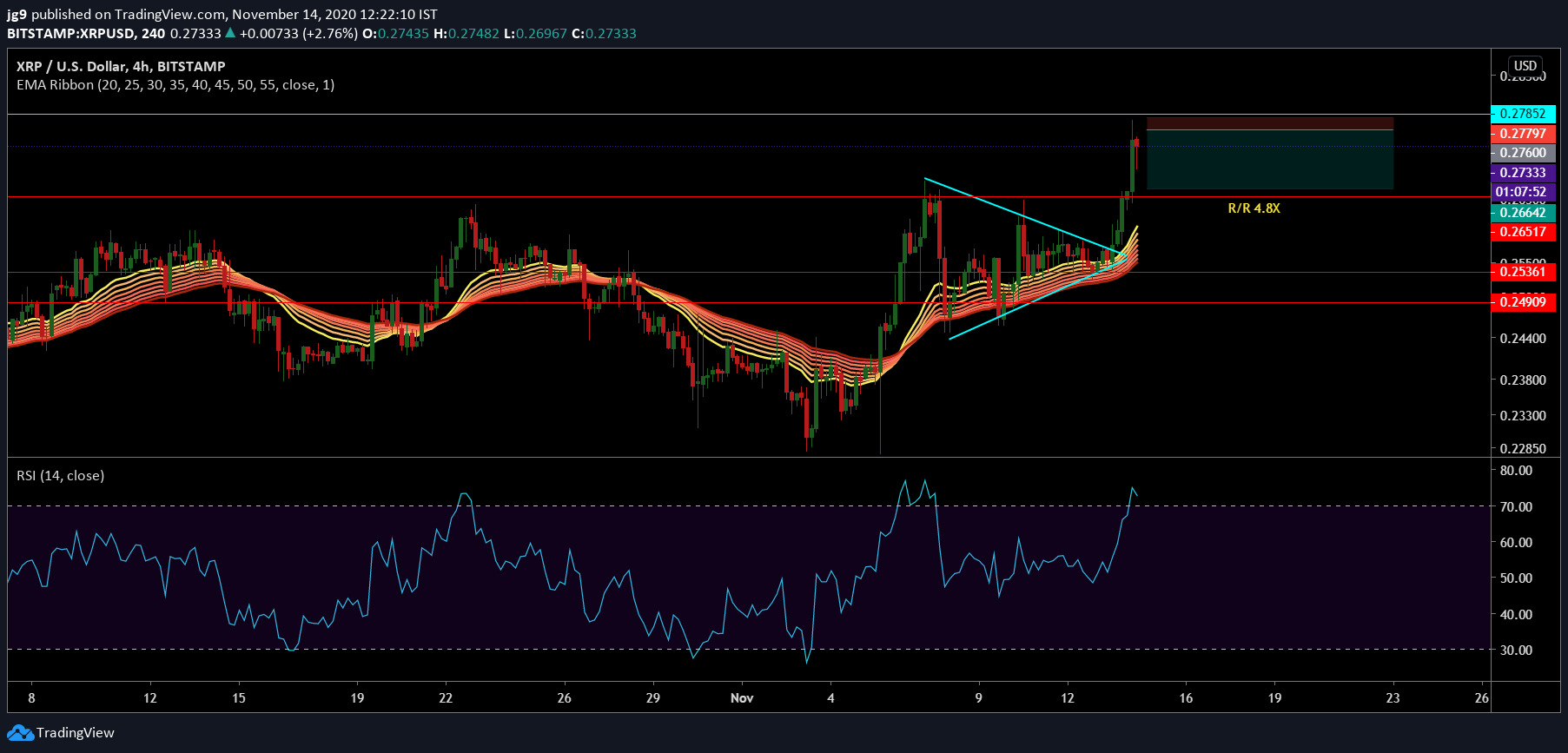Select the XRP / U.S. Dollar chart title
Viewport: 1568px width, 753px height.
click(x=121, y=66)
